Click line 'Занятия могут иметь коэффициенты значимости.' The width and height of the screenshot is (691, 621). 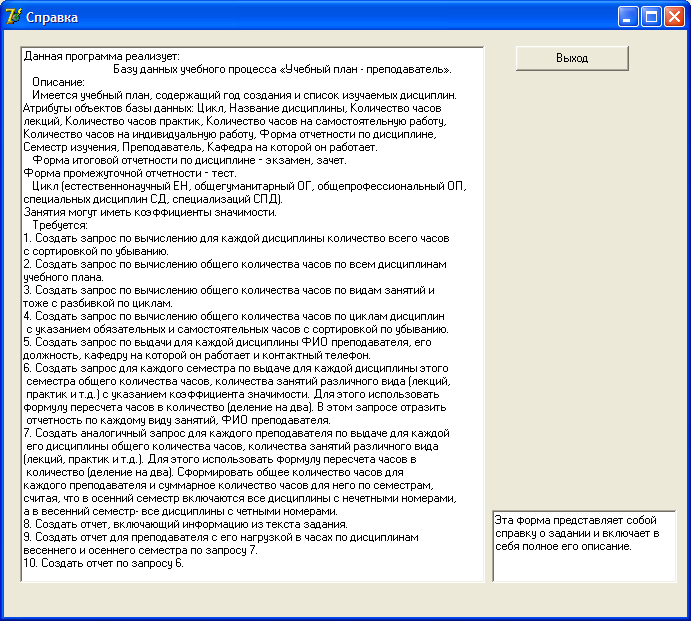pyautogui.click(x=150, y=212)
